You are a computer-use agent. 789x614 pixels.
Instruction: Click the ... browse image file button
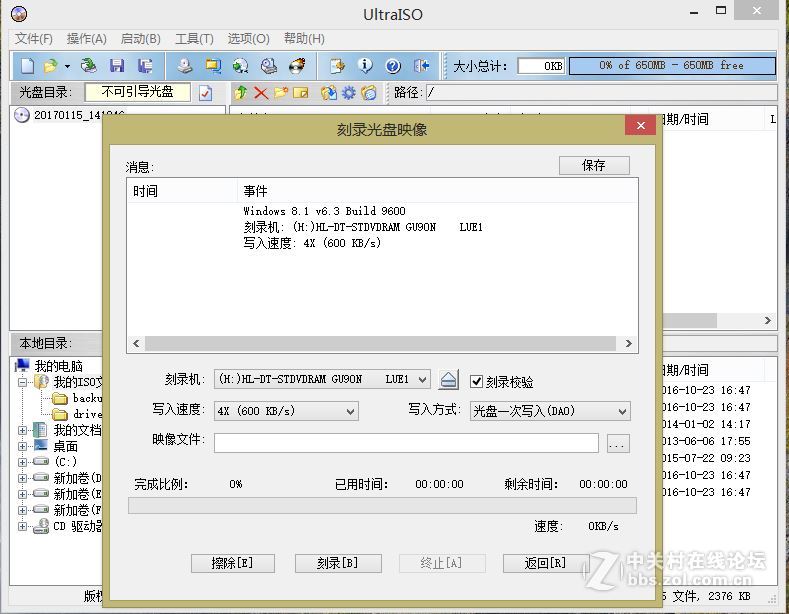[618, 443]
